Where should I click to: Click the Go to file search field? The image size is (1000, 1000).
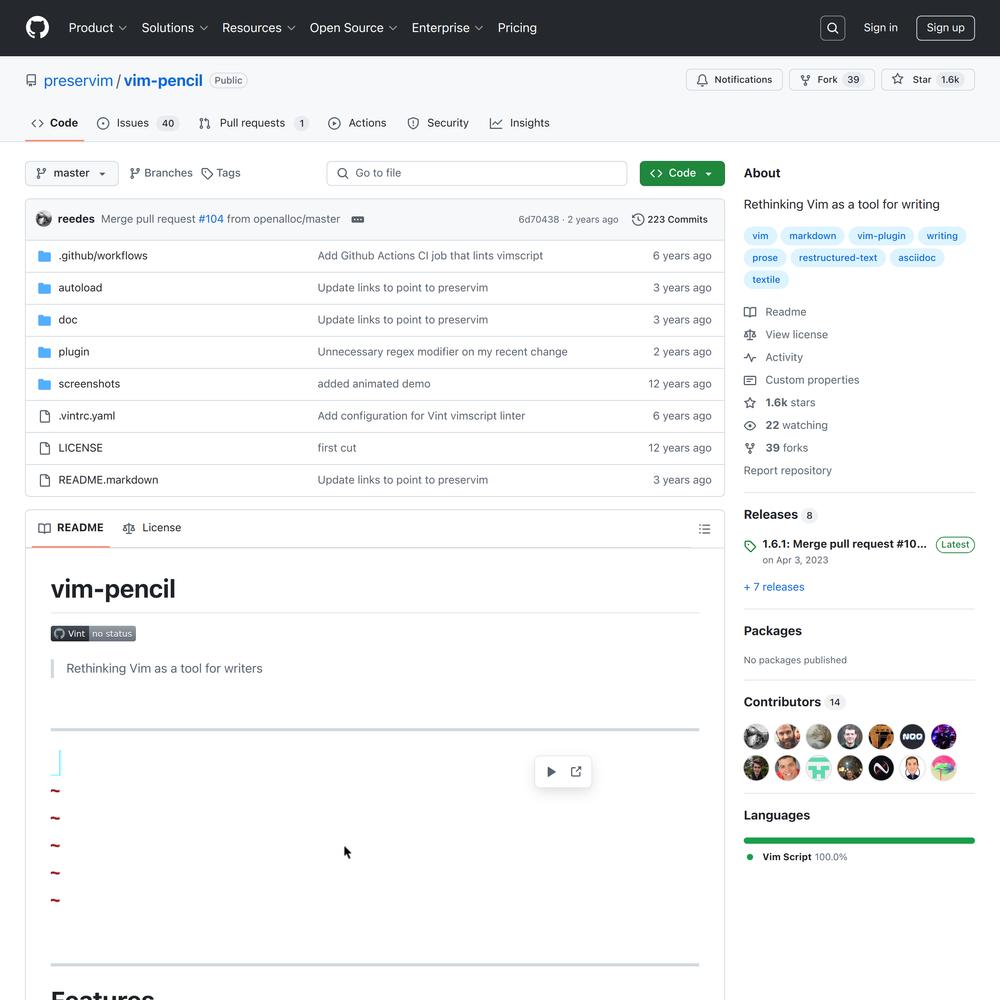(476, 173)
